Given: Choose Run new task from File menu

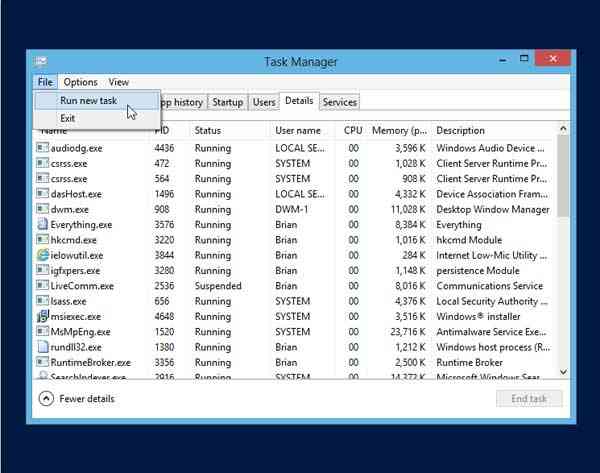Looking at the screenshot, I should pos(89,101).
